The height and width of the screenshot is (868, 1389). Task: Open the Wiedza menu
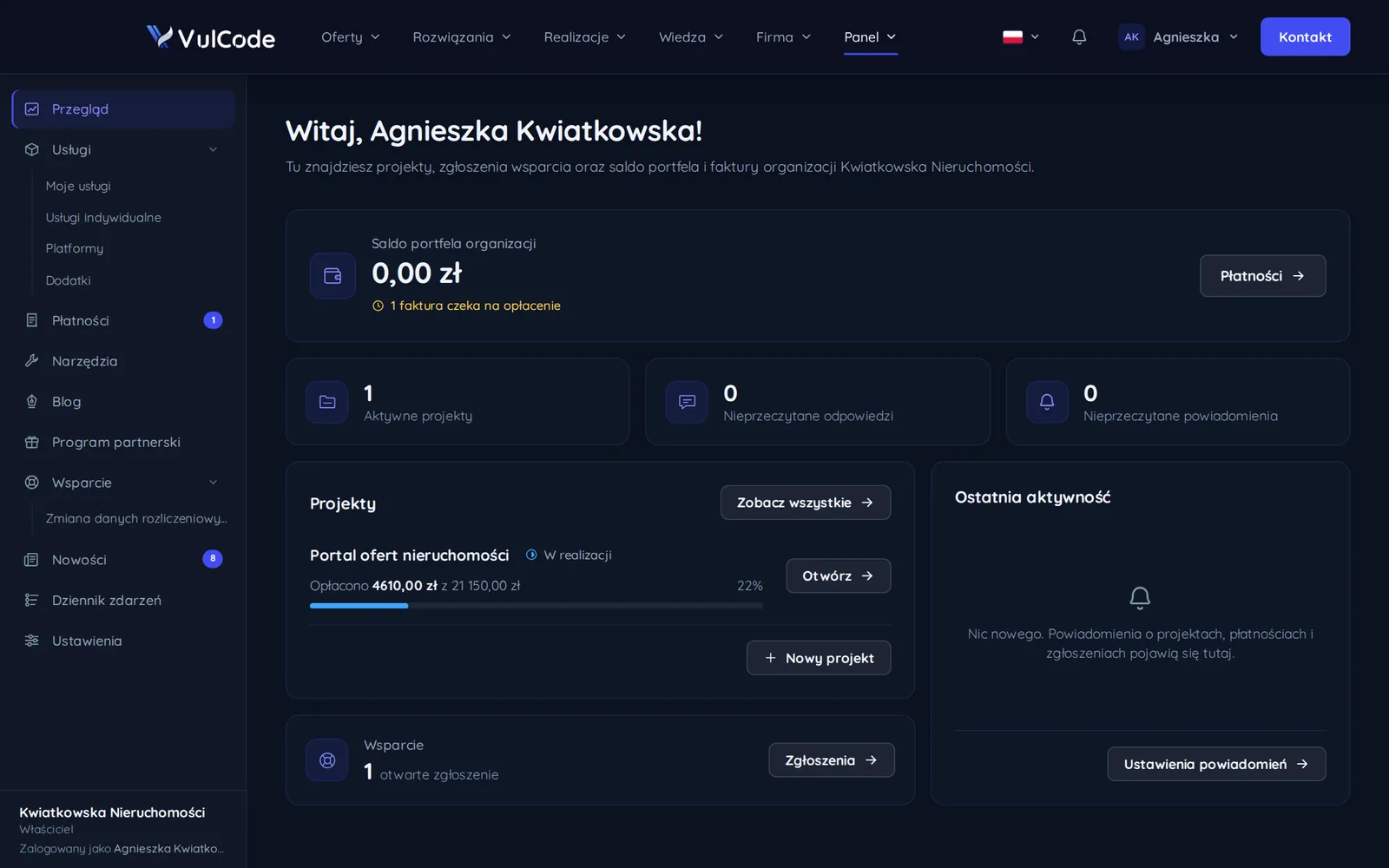[x=691, y=36]
